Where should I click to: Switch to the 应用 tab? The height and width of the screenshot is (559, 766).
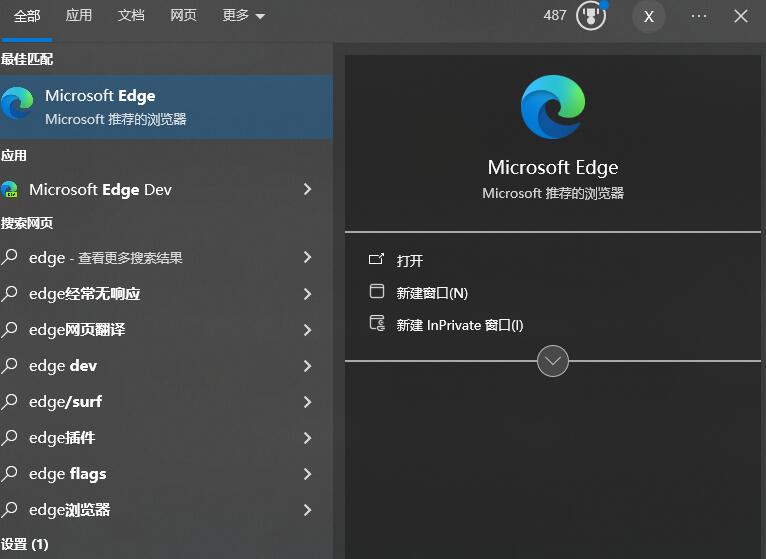coord(79,15)
